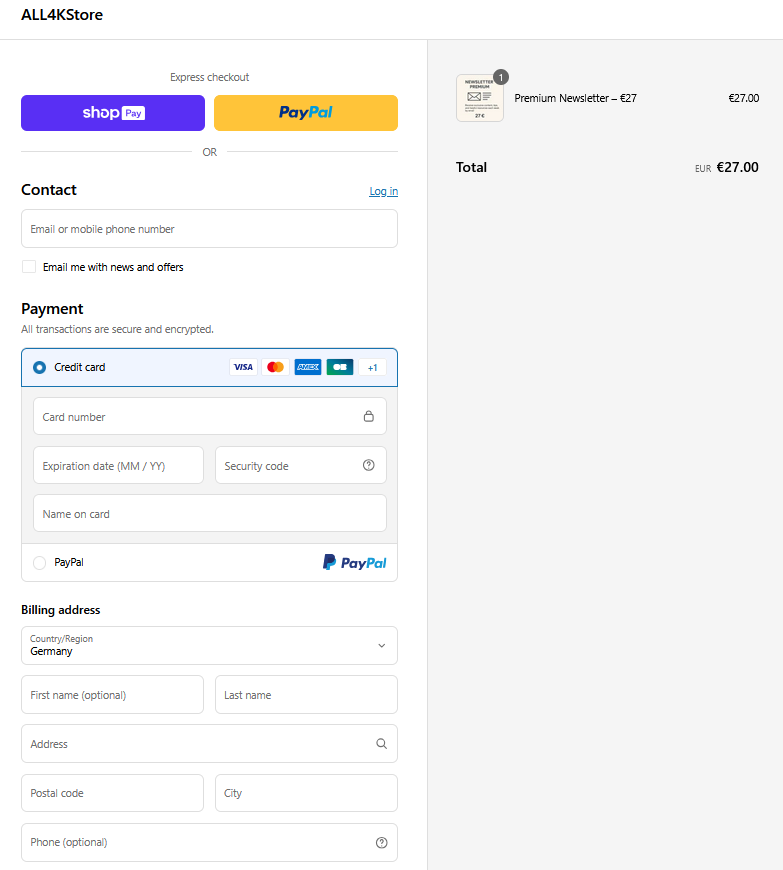
Task: Click the Expiration date field
Action: [118, 466]
